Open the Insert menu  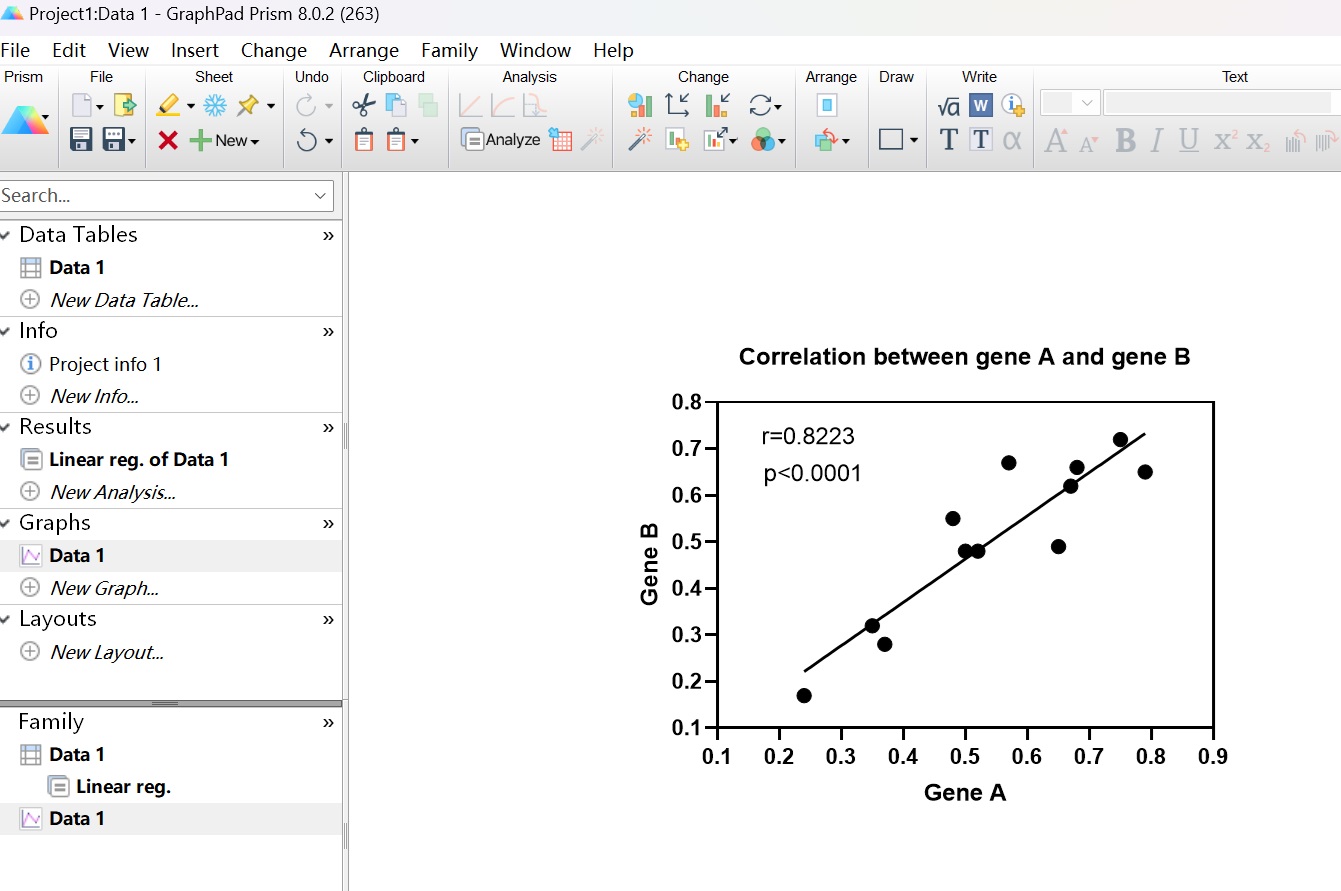(x=194, y=50)
